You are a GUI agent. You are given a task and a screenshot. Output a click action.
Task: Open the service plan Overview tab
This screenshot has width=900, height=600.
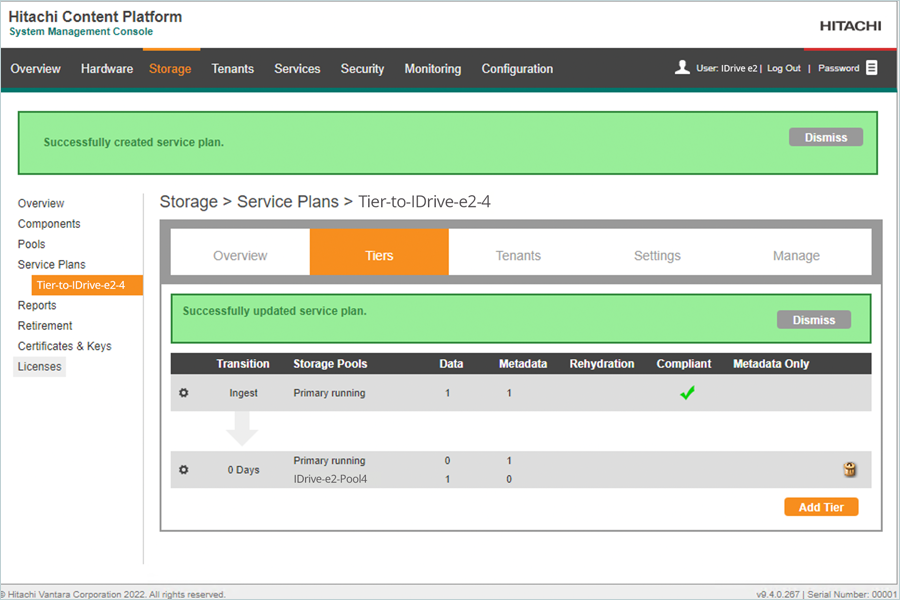click(240, 256)
